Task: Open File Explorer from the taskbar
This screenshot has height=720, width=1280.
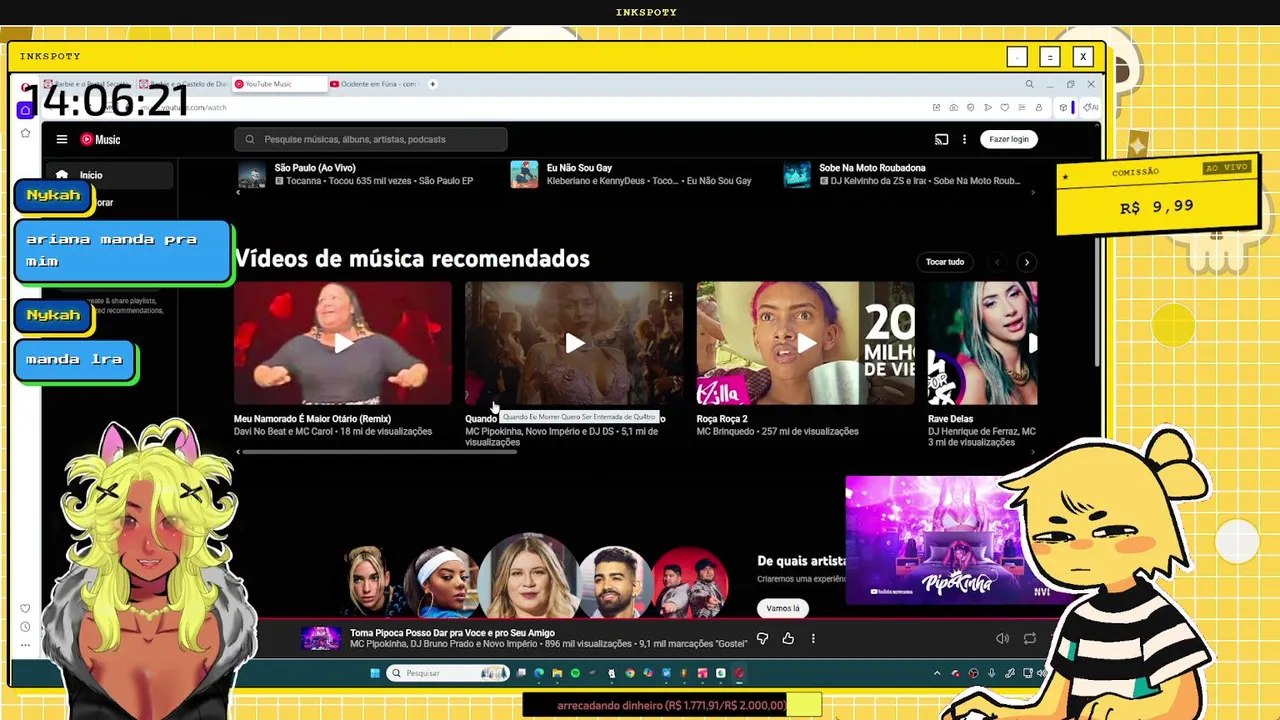Action: click(x=557, y=673)
